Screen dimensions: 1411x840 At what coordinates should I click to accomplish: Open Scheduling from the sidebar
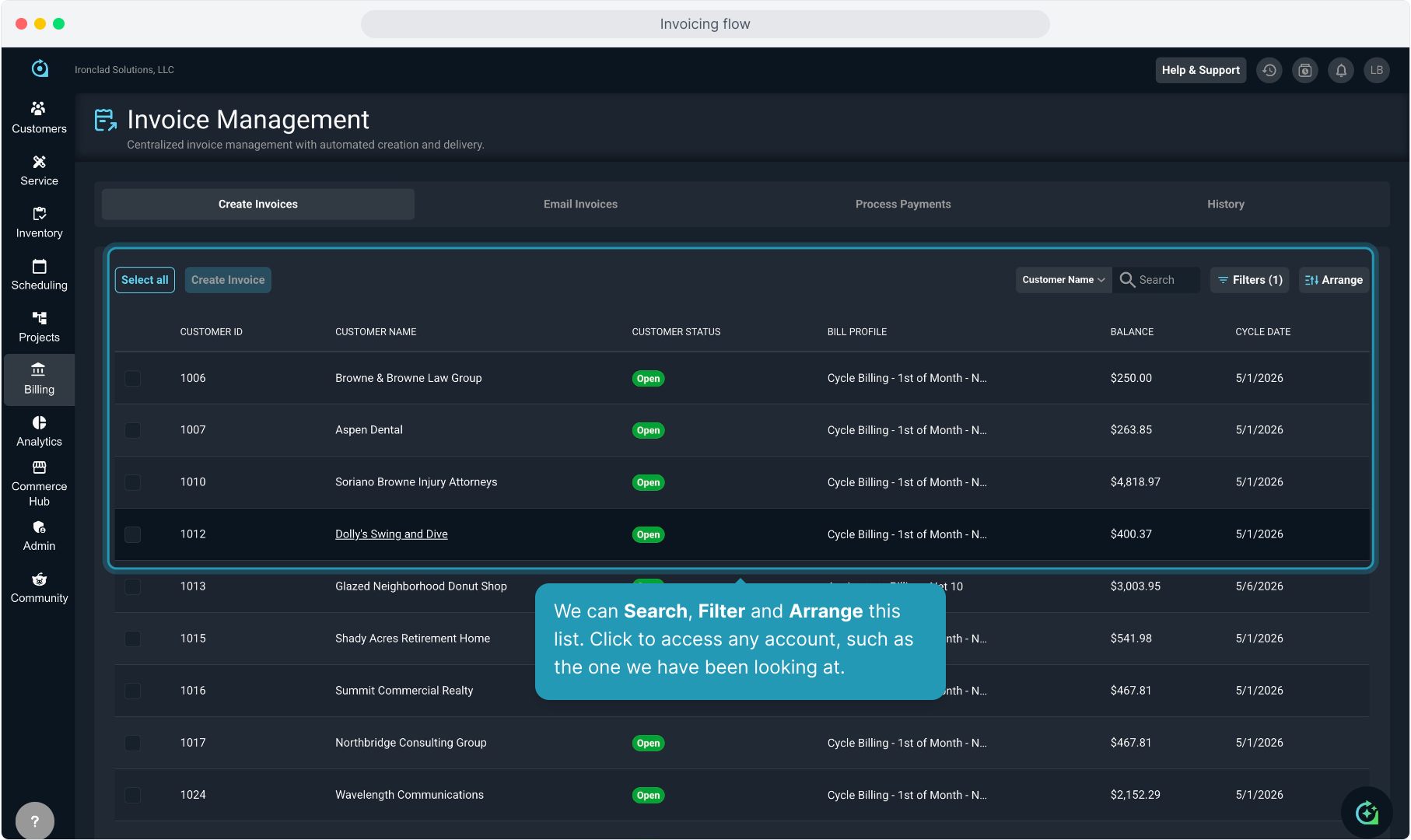(x=39, y=275)
